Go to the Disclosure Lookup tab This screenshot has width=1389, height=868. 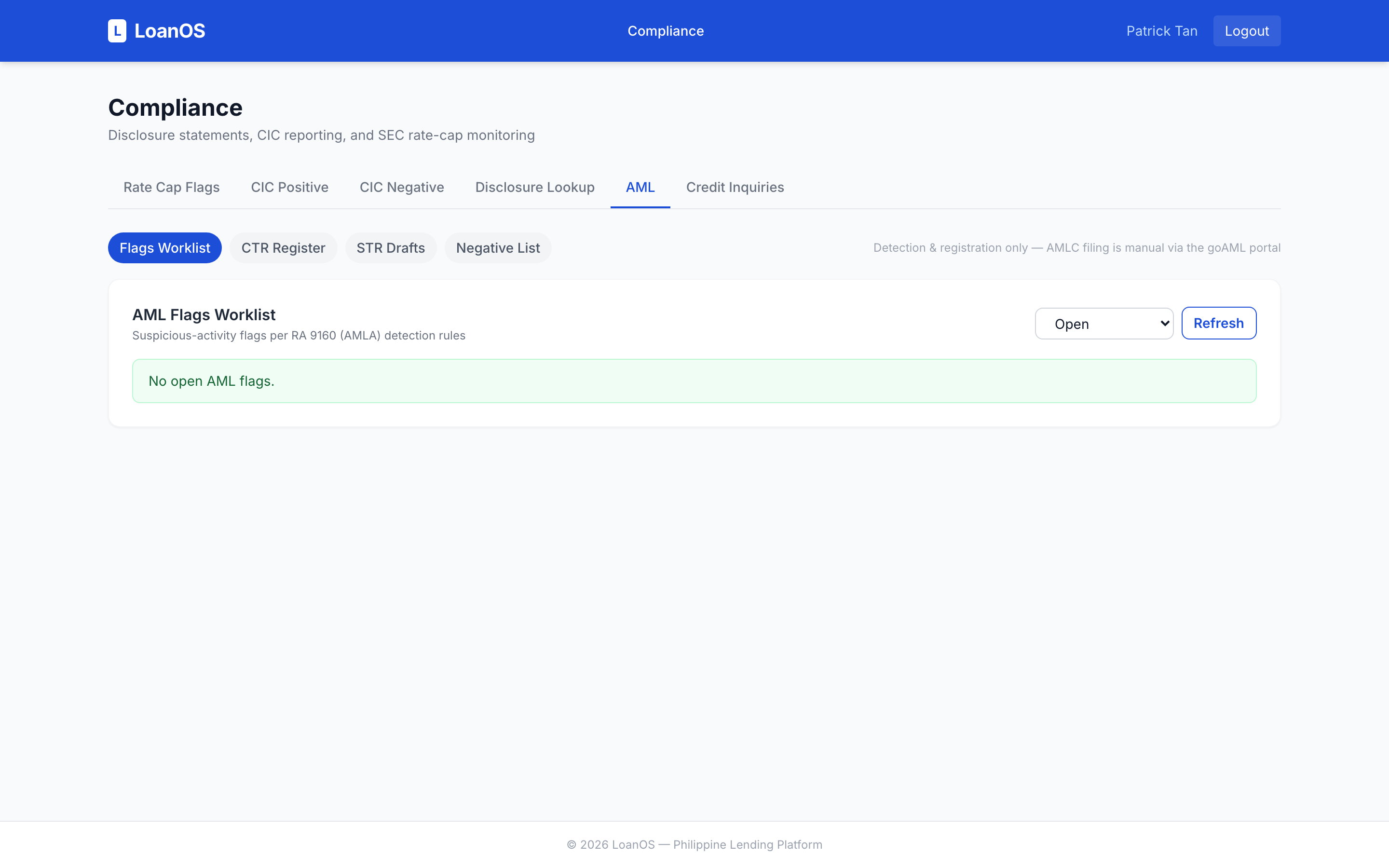coord(535,187)
